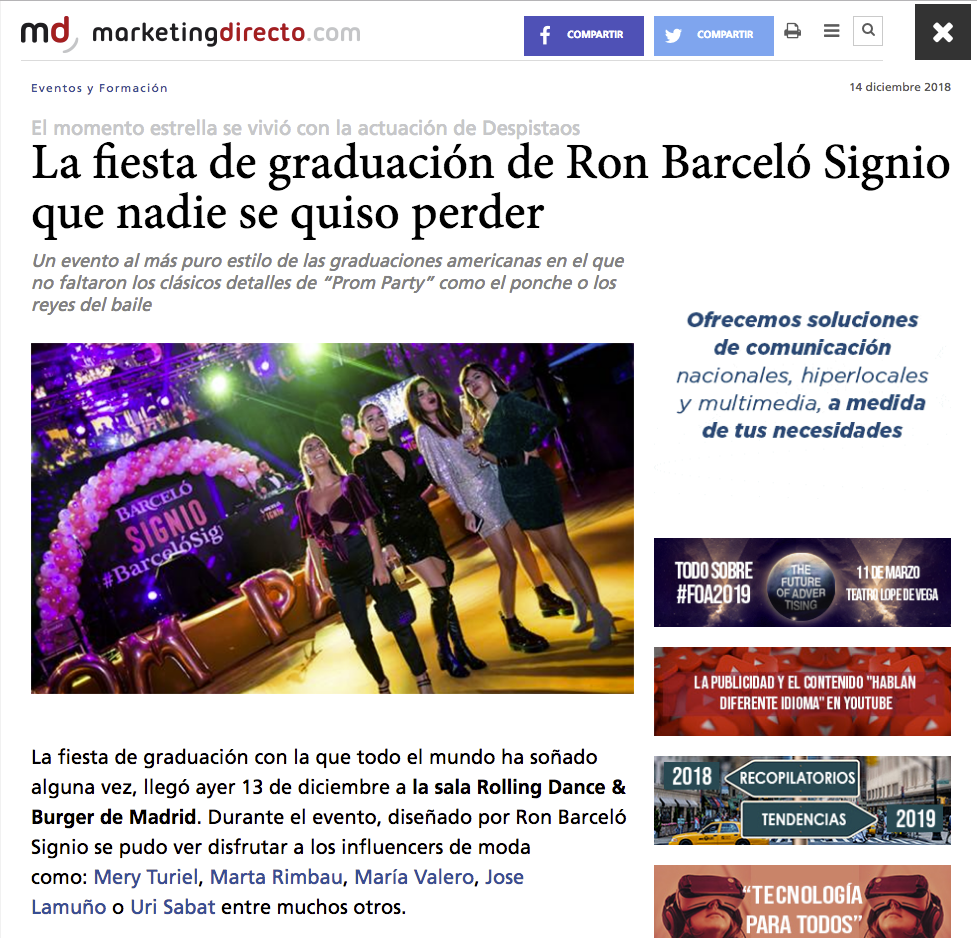Share the article on Facebook
977x938 pixels.
[583, 36]
